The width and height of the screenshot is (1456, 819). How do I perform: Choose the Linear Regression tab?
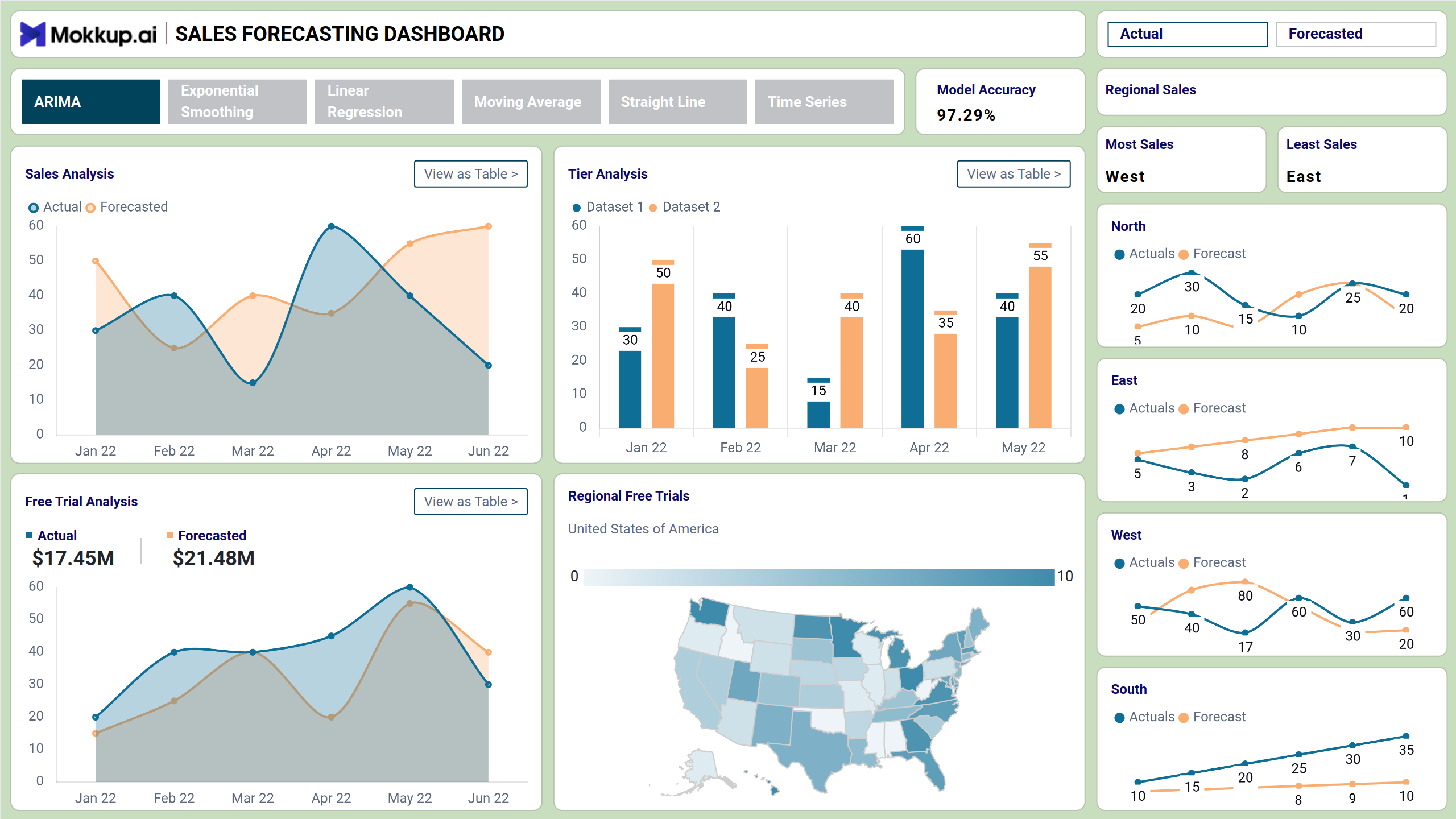coord(384,102)
